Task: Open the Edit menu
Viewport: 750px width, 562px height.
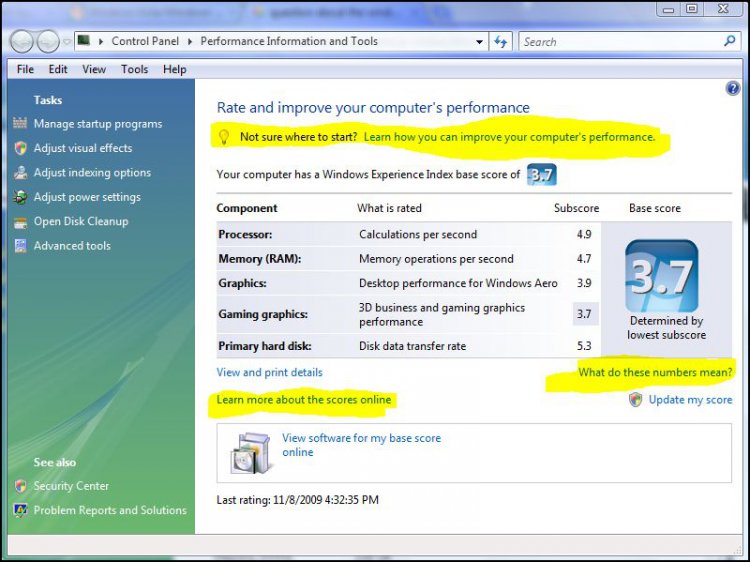Action: pyautogui.click(x=58, y=69)
